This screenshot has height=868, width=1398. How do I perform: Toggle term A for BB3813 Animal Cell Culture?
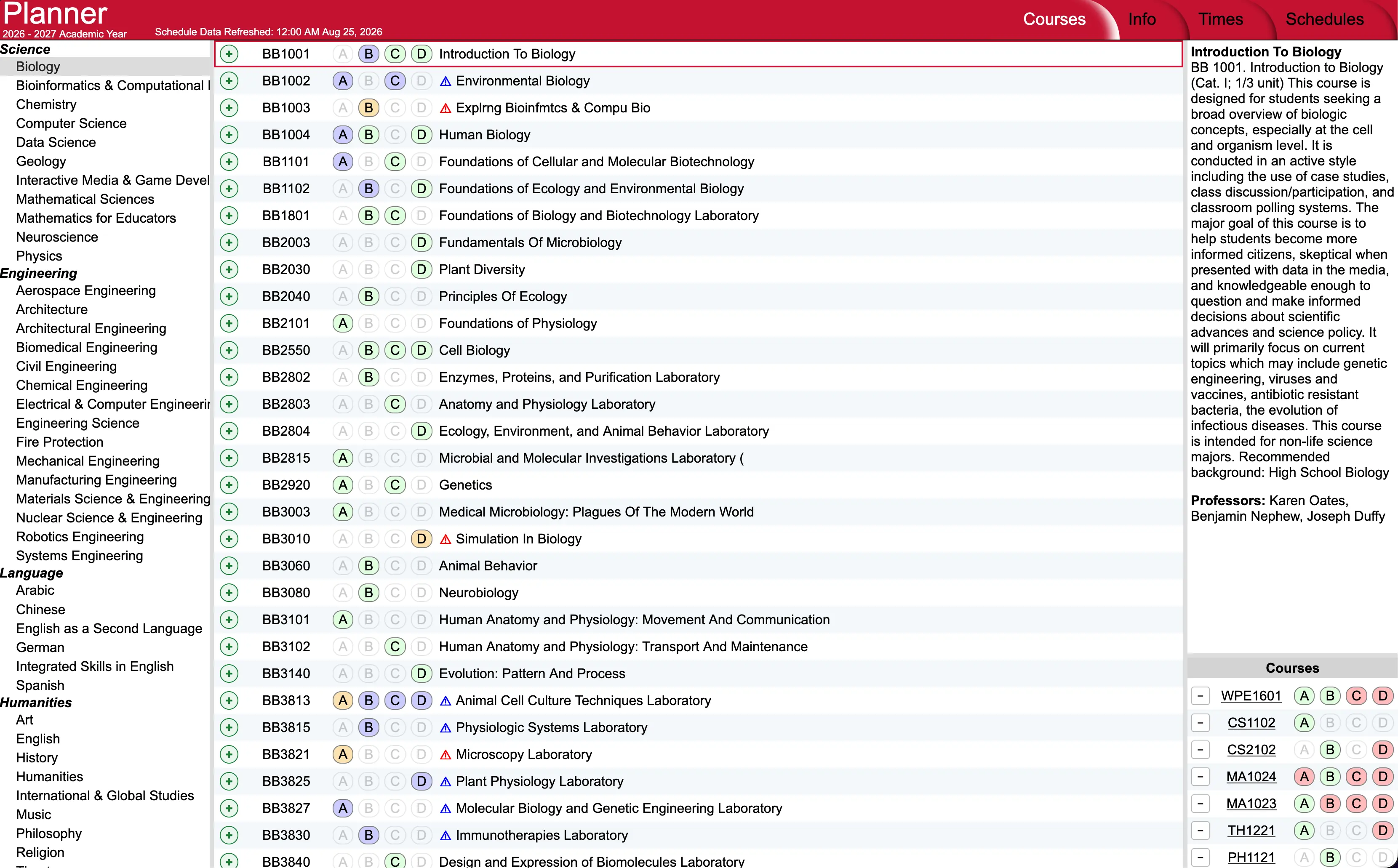coord(343,700)
